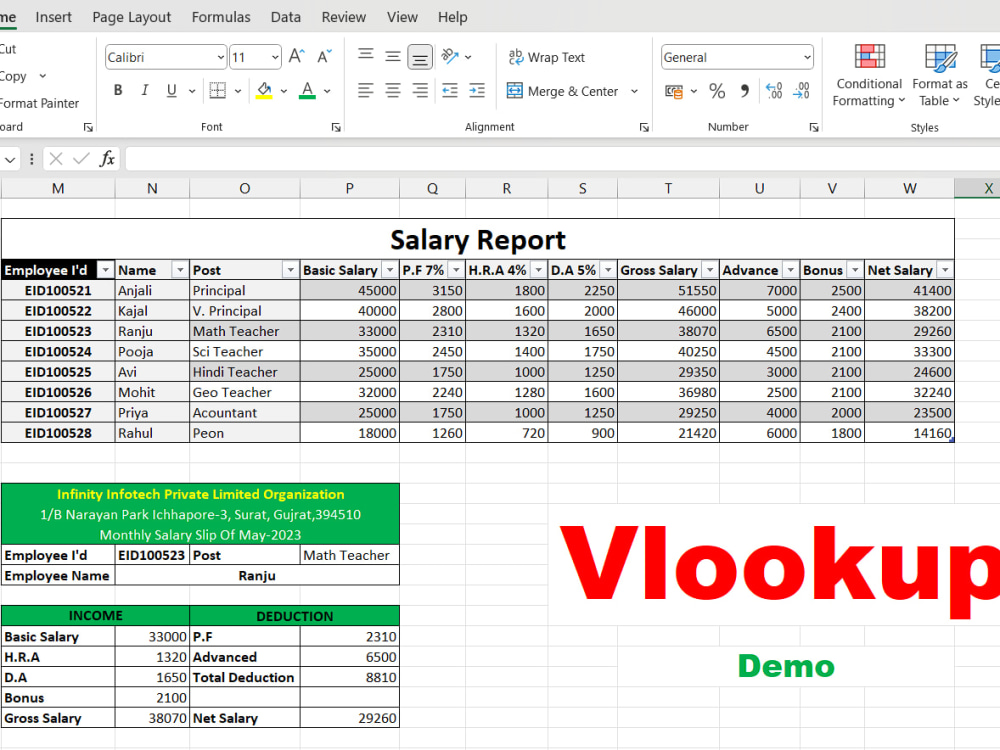
Task: Open the Review ribbon tab
Action: [x=343, y=16]
